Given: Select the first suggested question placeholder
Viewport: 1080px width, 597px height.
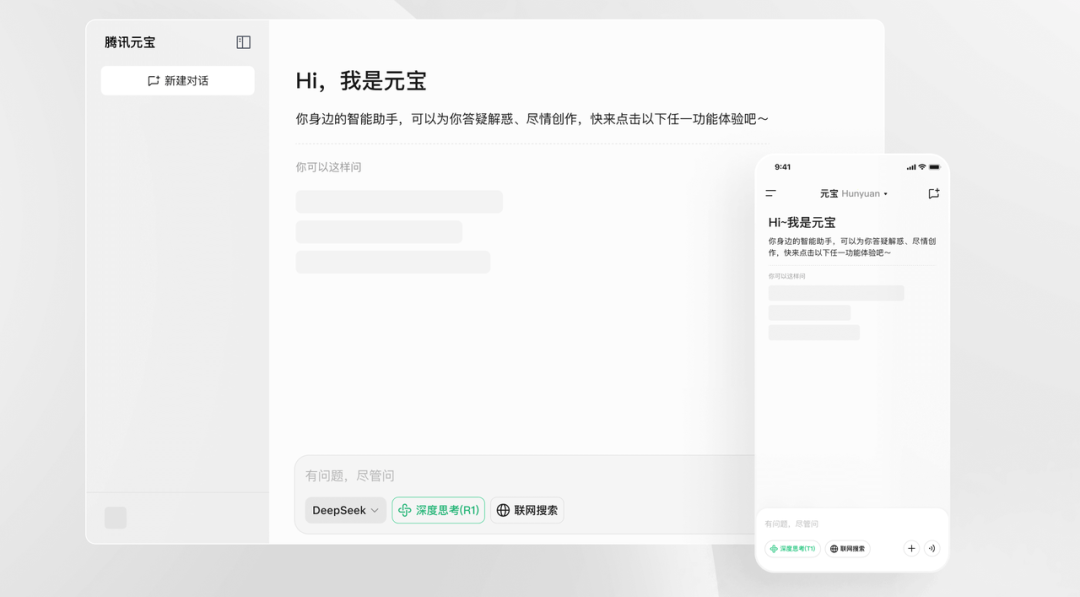Looking at the screenshot, I should 399,202.
